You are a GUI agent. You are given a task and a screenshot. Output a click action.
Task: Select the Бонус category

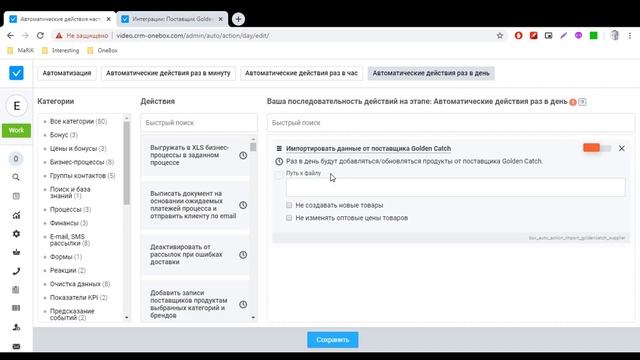pyautogui.click(x=64, y=135)
